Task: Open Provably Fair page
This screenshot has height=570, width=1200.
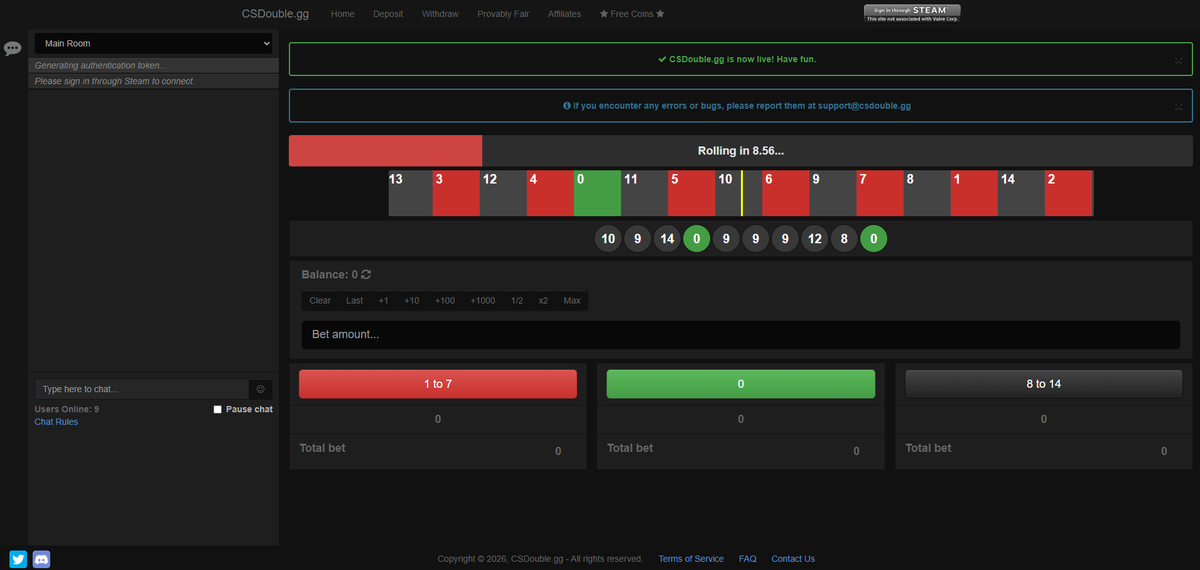Action: 503,14
